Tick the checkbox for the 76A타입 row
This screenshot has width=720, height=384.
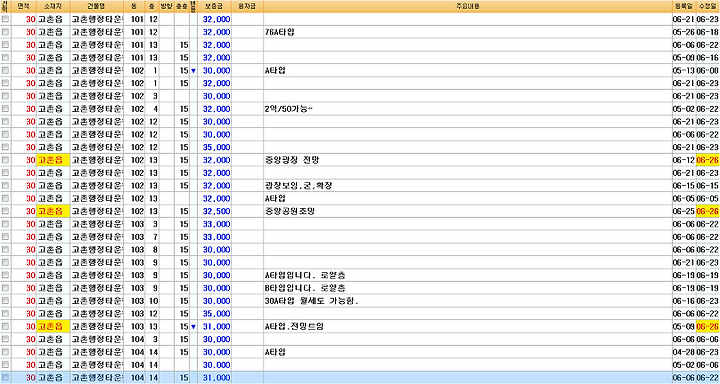coord(5,32)
